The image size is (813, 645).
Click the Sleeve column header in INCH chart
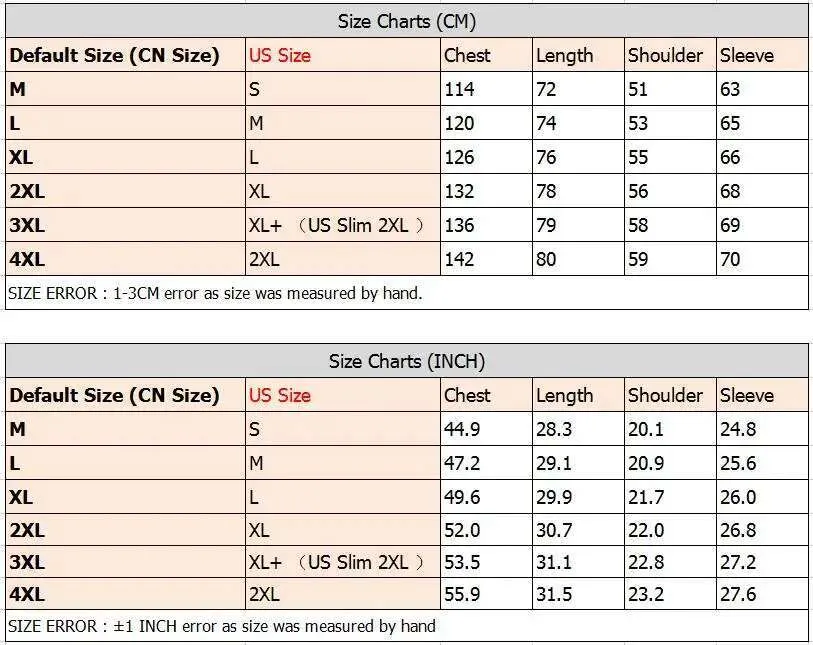[747, 396]
